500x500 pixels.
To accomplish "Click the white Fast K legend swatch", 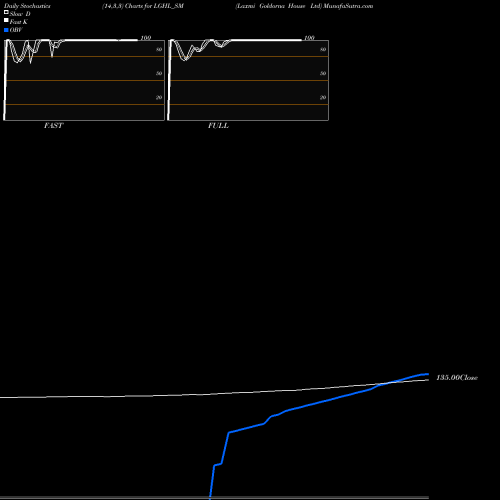I will 6,21.
